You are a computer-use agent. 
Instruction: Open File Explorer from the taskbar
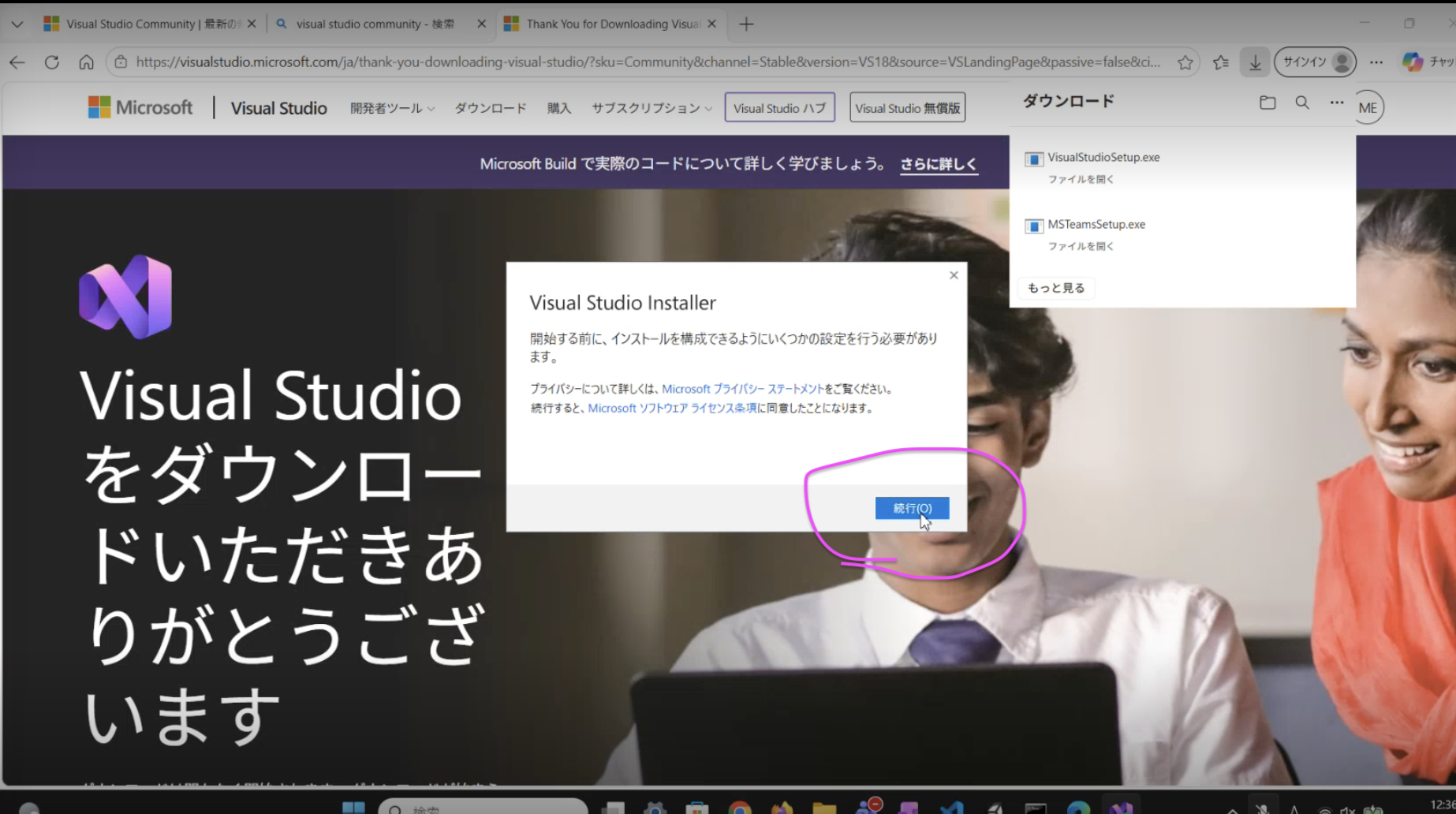click(824, 808)
